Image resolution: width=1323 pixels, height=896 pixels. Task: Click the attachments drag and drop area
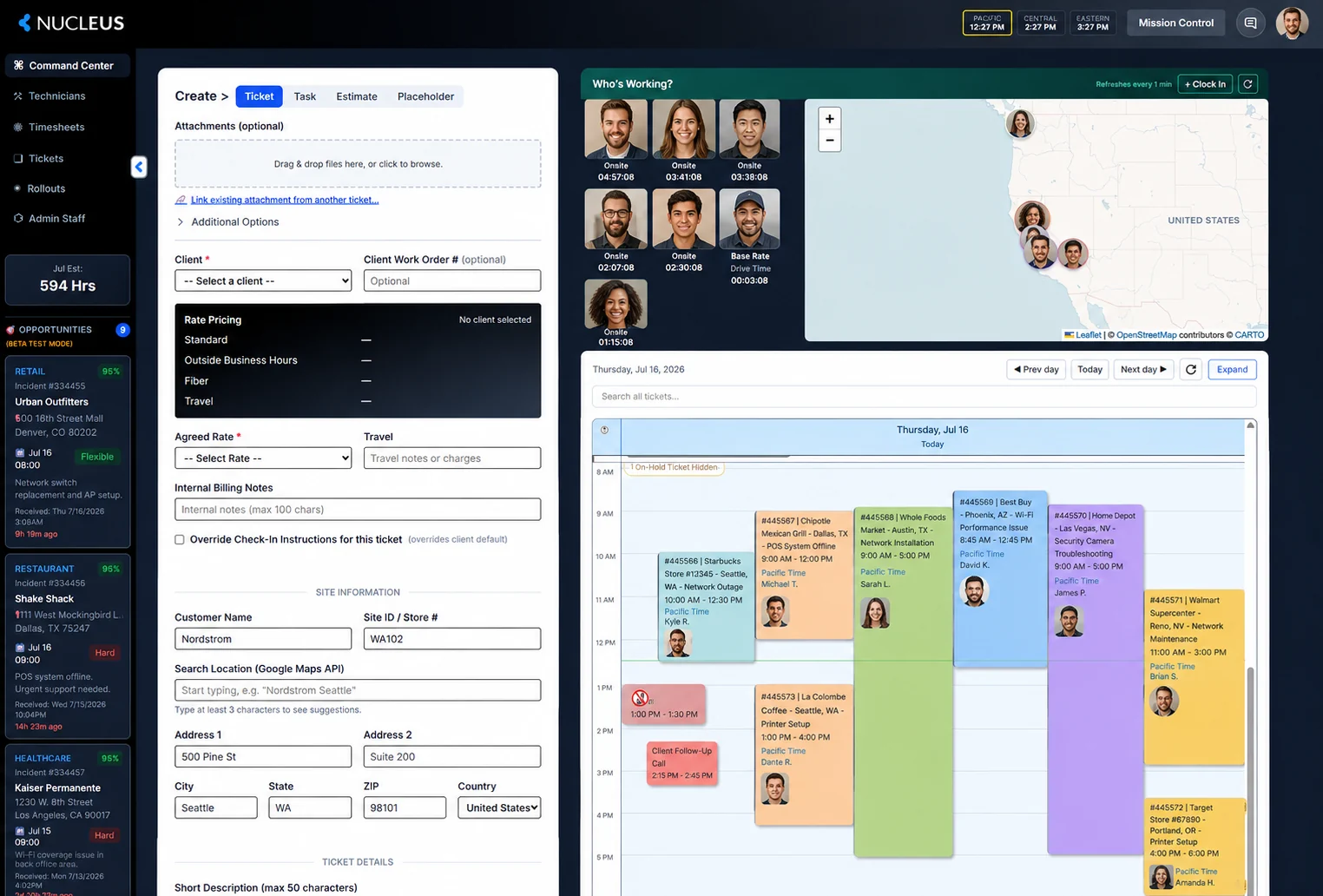[358, 164]
